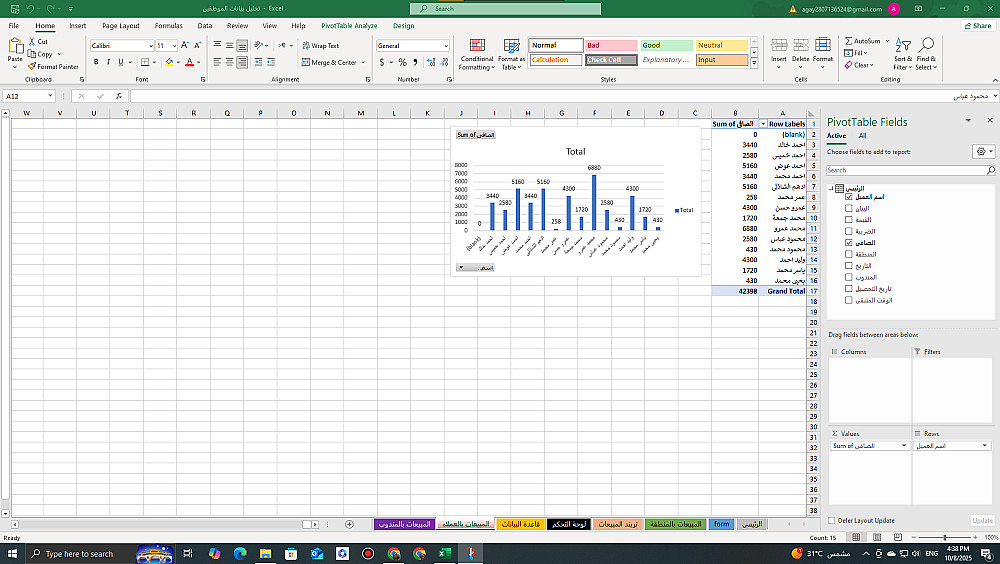Screen dimensions: 1000x564
Task: Apply Italic formatting
Action: pos(108,62)
